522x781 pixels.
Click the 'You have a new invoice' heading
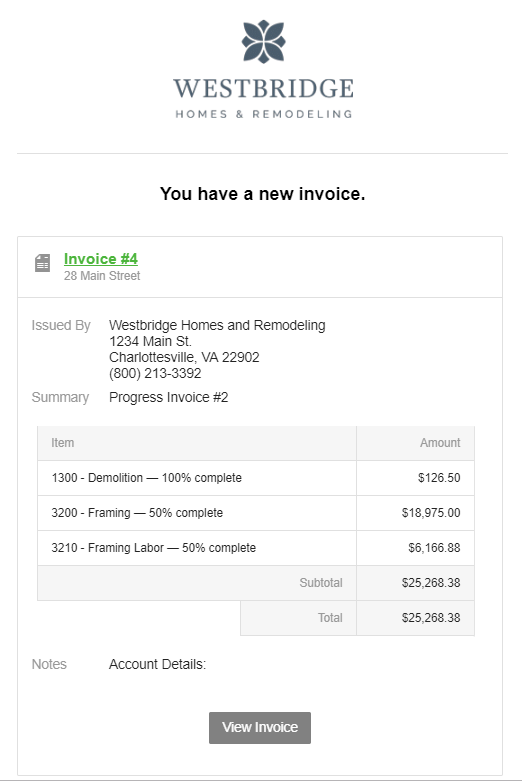pos(262,194)
